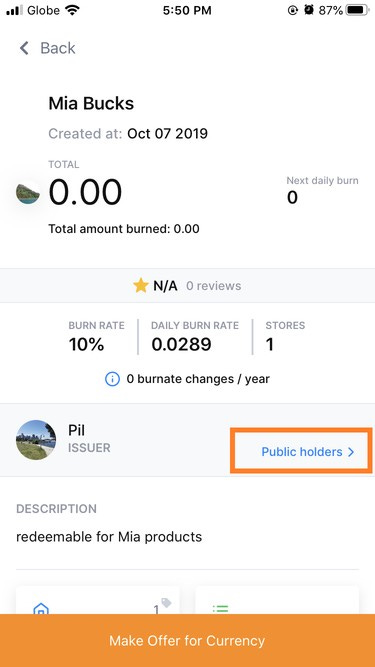Open the burnrate changes info icon

tap(112, 379)
